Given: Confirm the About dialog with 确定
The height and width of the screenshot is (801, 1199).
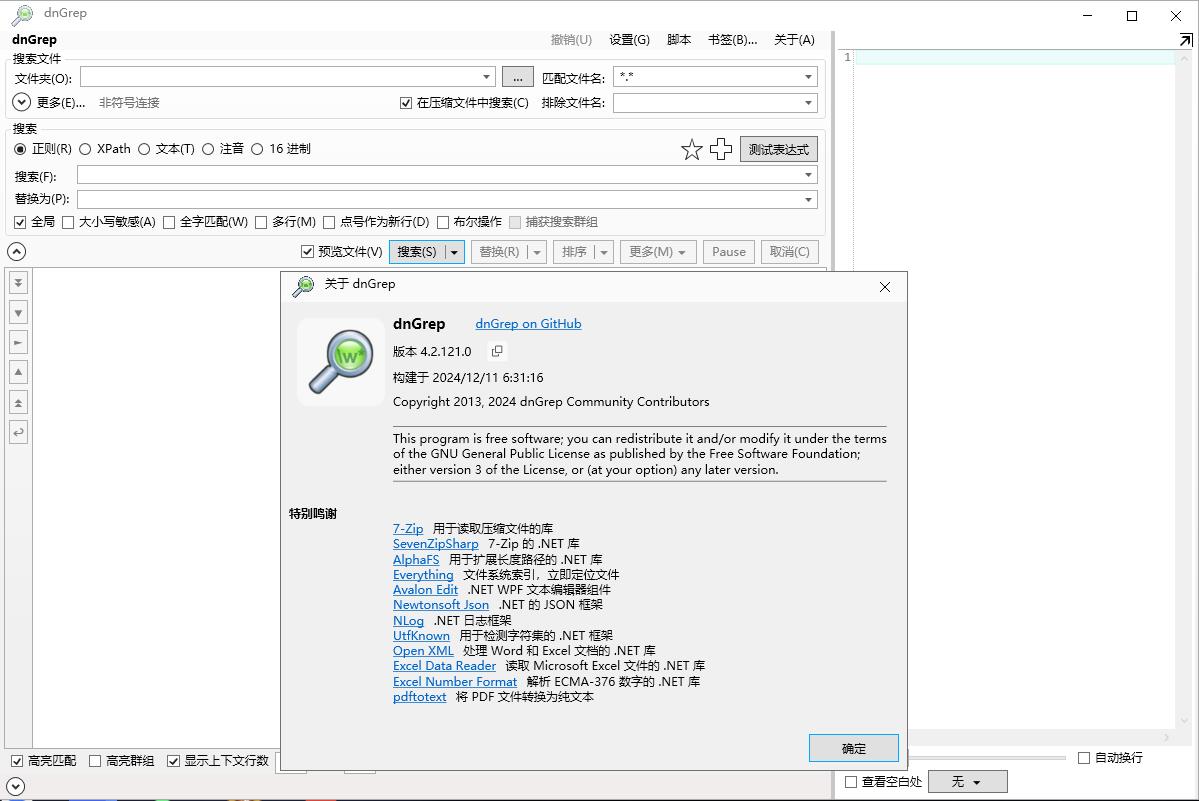Looking at the screenshot, I should (853, 748).
